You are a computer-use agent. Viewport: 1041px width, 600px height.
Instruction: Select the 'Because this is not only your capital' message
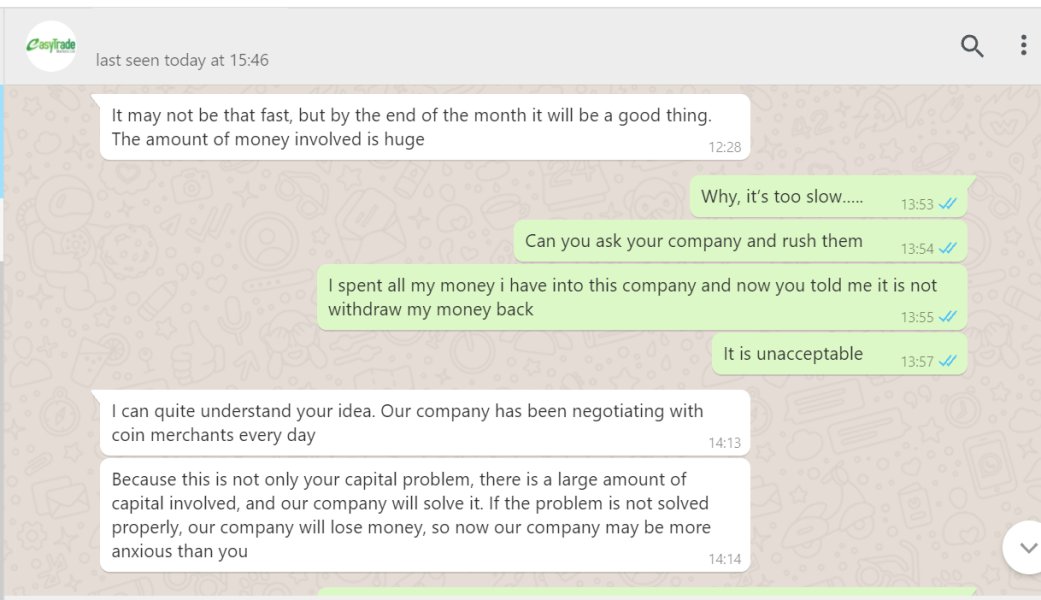[425, 515]
